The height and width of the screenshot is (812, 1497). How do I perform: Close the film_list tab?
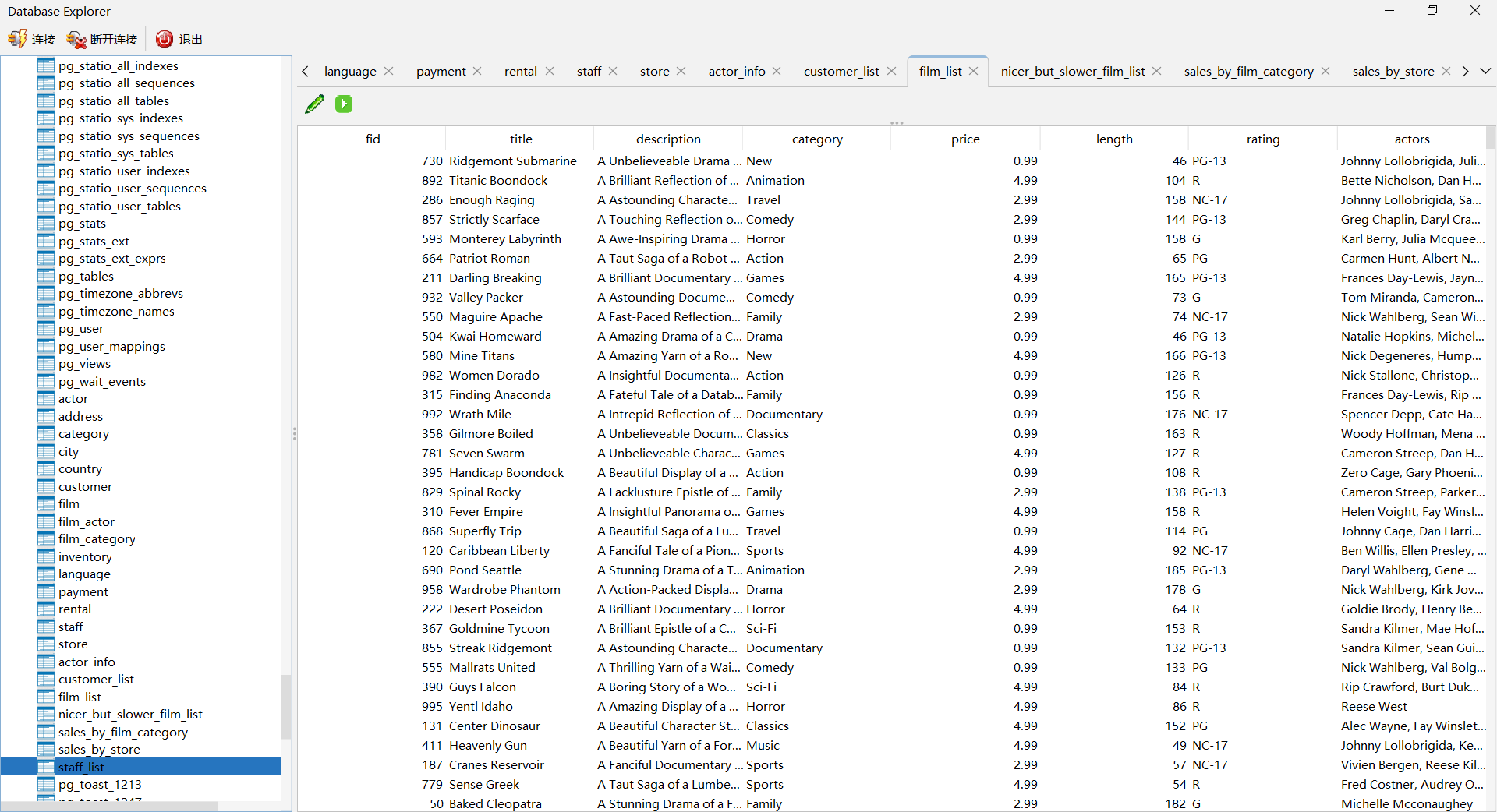[973, 70]
